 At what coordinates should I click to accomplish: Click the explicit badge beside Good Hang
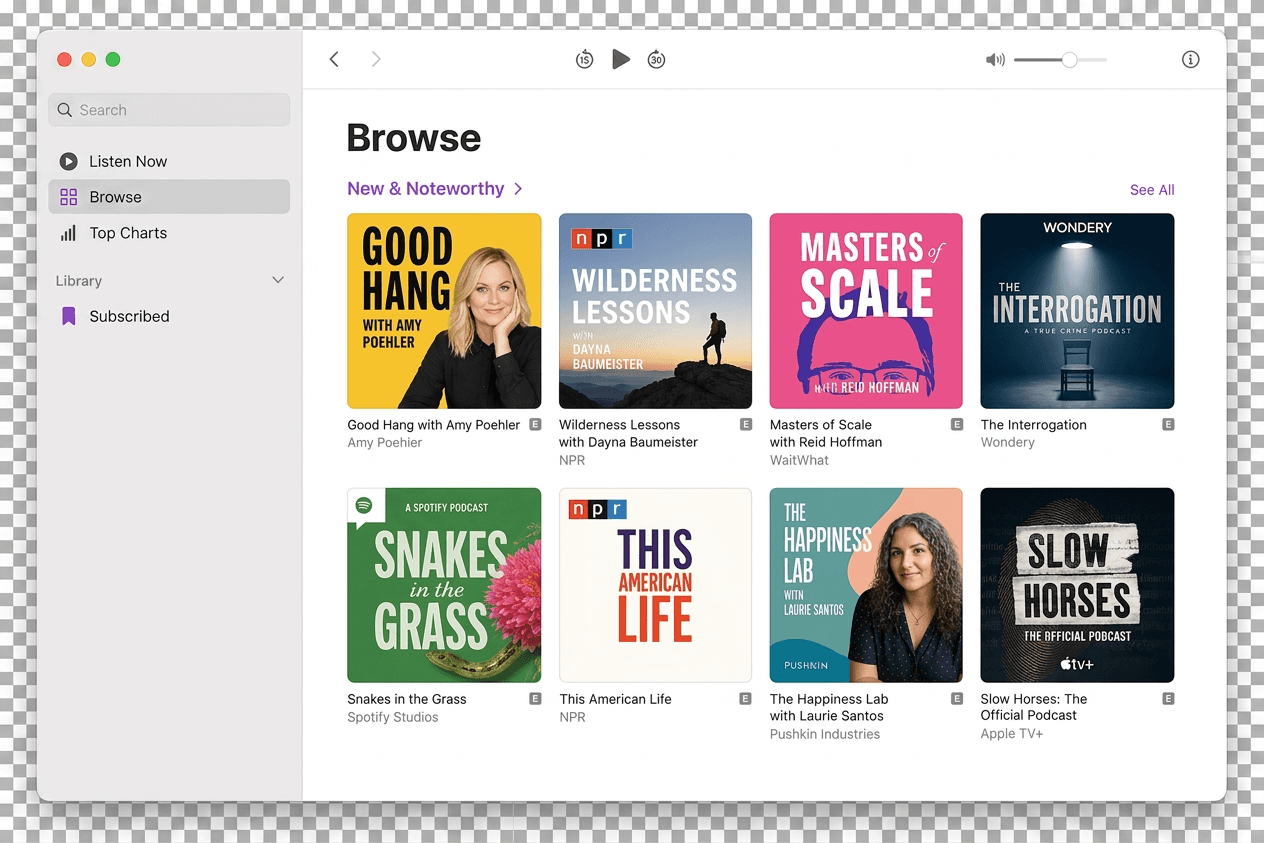click(x=535, y=424)
